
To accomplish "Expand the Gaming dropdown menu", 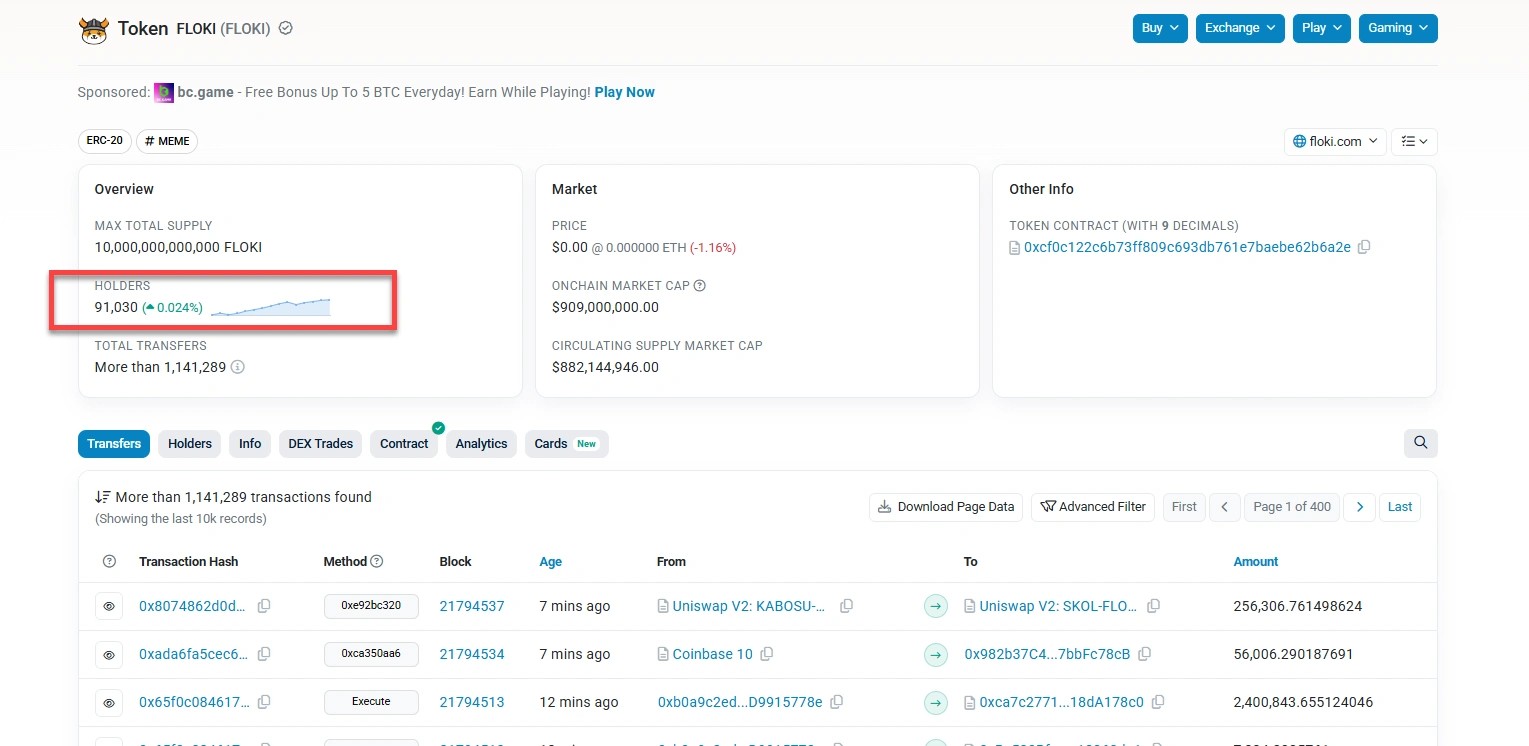I will [1397, 28].
